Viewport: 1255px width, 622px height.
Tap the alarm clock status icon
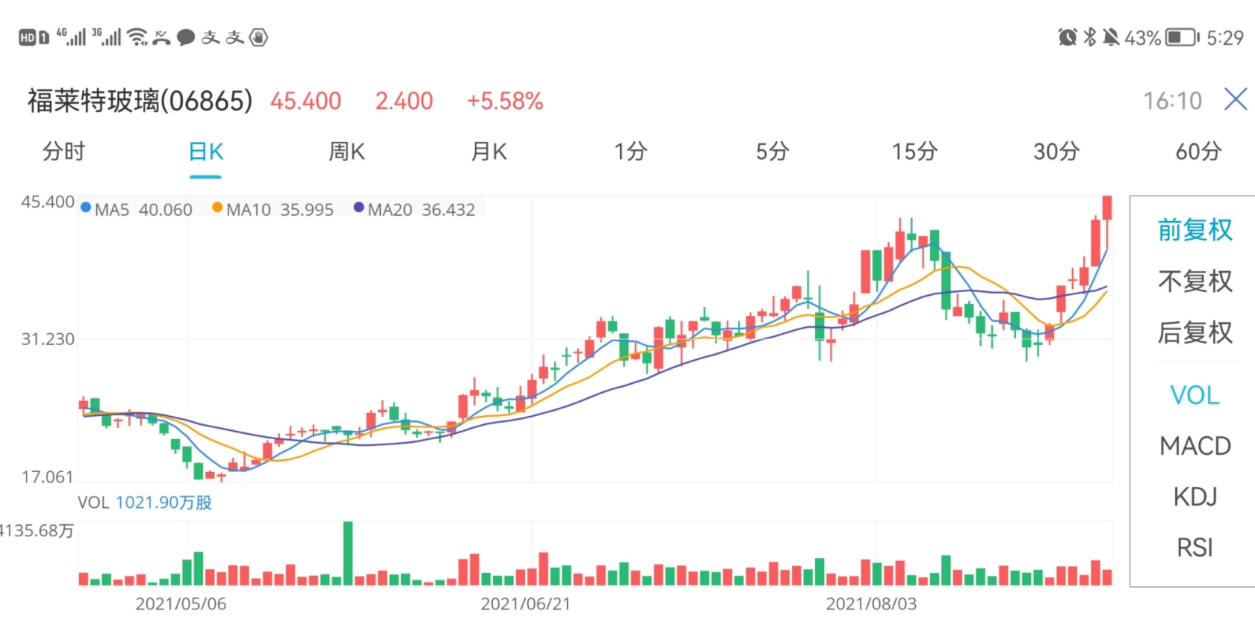click(1067, 38)
